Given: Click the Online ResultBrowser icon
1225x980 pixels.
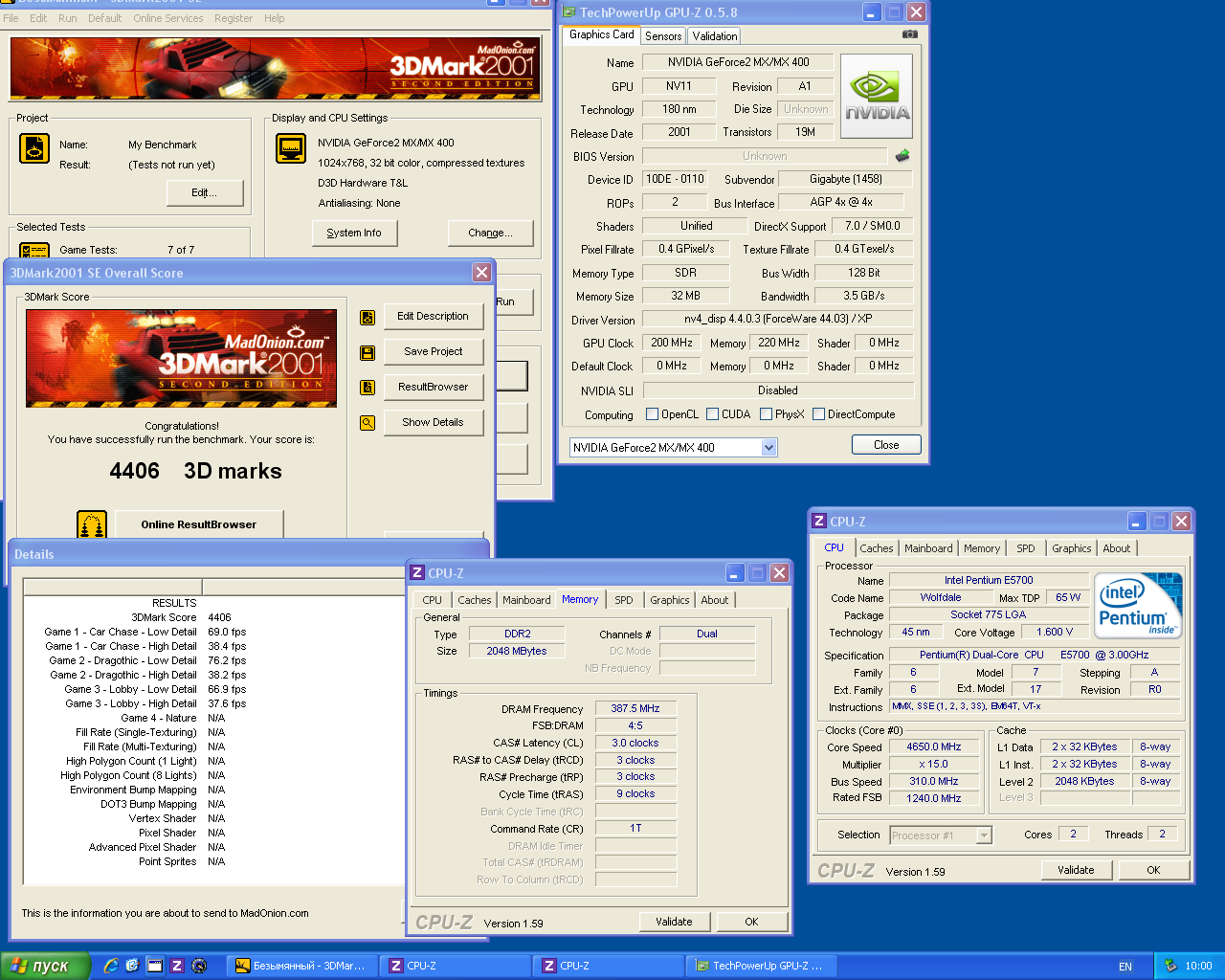Looking at the screenshot, I should 92,524.
